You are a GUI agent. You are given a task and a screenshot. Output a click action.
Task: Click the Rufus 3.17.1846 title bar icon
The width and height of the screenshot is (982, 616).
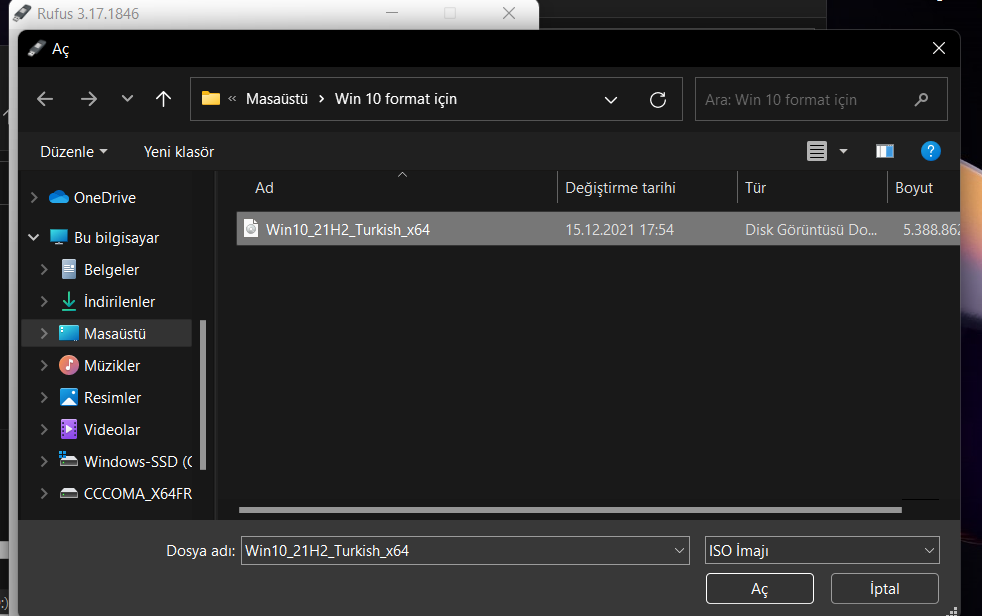pos(22,13)
